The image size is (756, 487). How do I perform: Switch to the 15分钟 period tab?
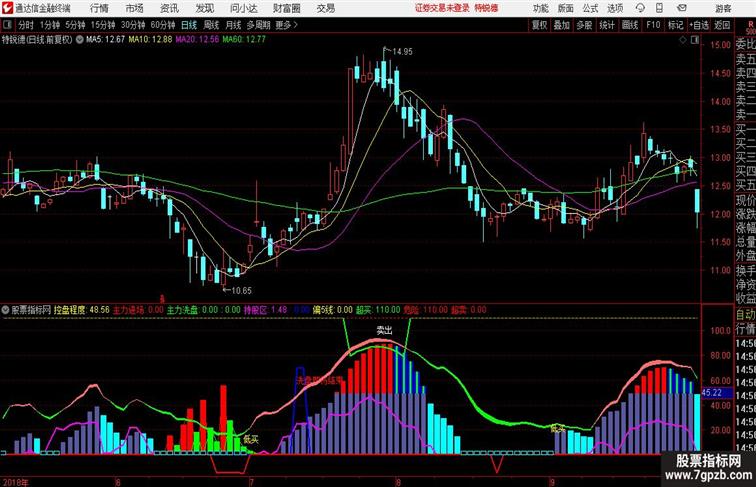point(103,25)
